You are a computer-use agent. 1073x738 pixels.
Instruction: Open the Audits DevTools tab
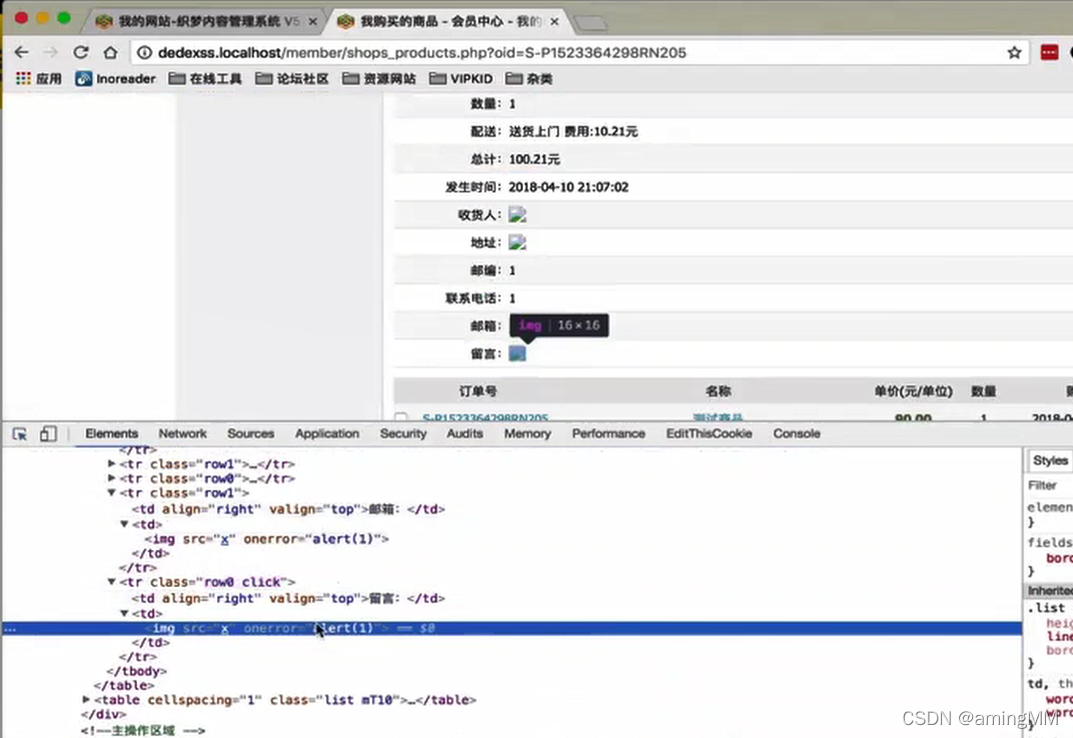(x=465, y=433)
